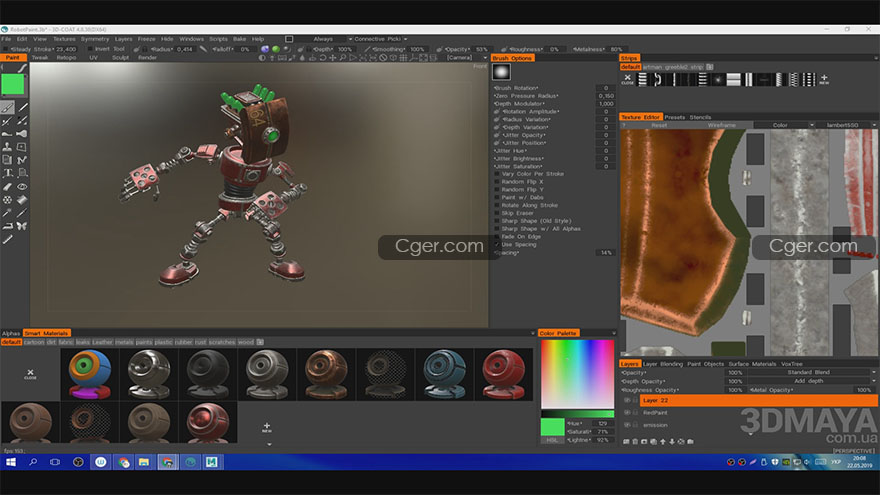Image resolution: width=880 pixels, height=495 pixels.
Task: Open Chrome from the Windows taskbar
Action: (123, 462)
